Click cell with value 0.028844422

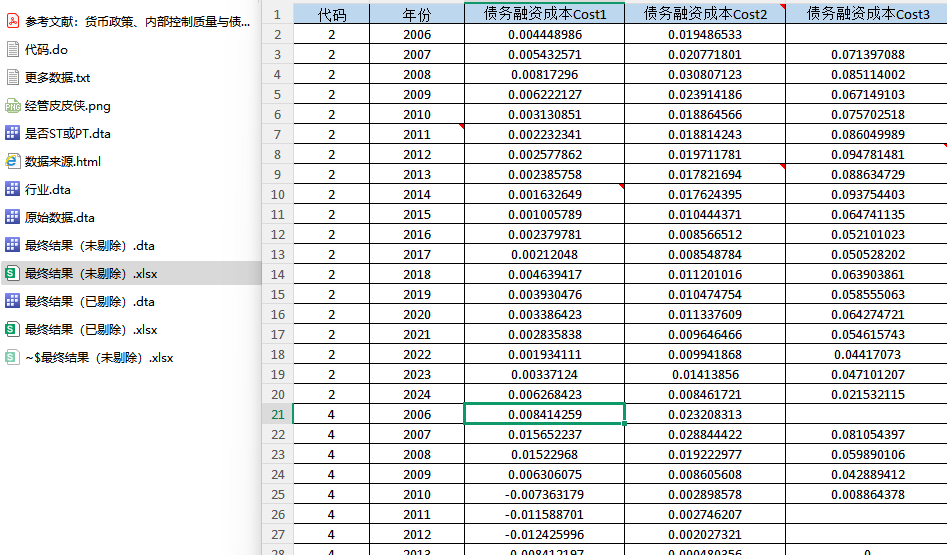[705, 434]
